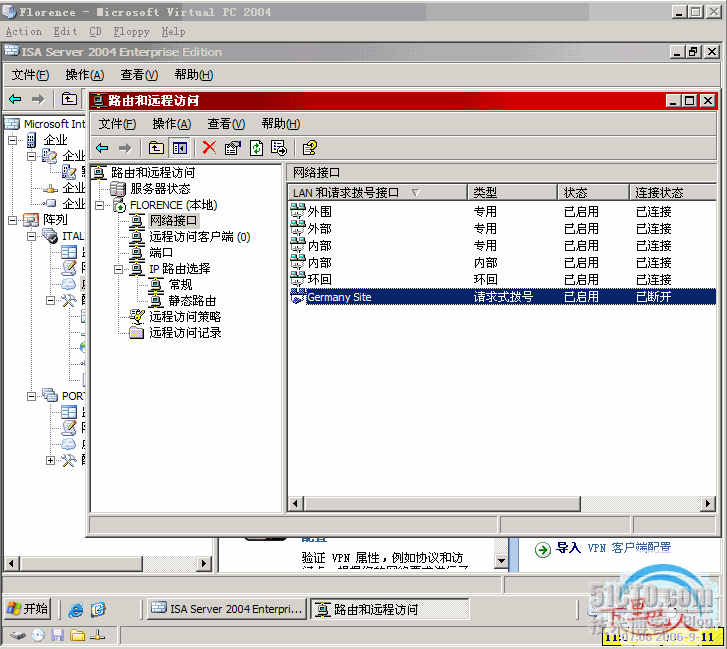Select the 端口 tree node
Image resolution: width=727 pixels, height=649 pixels.
[x=161, y=253]
